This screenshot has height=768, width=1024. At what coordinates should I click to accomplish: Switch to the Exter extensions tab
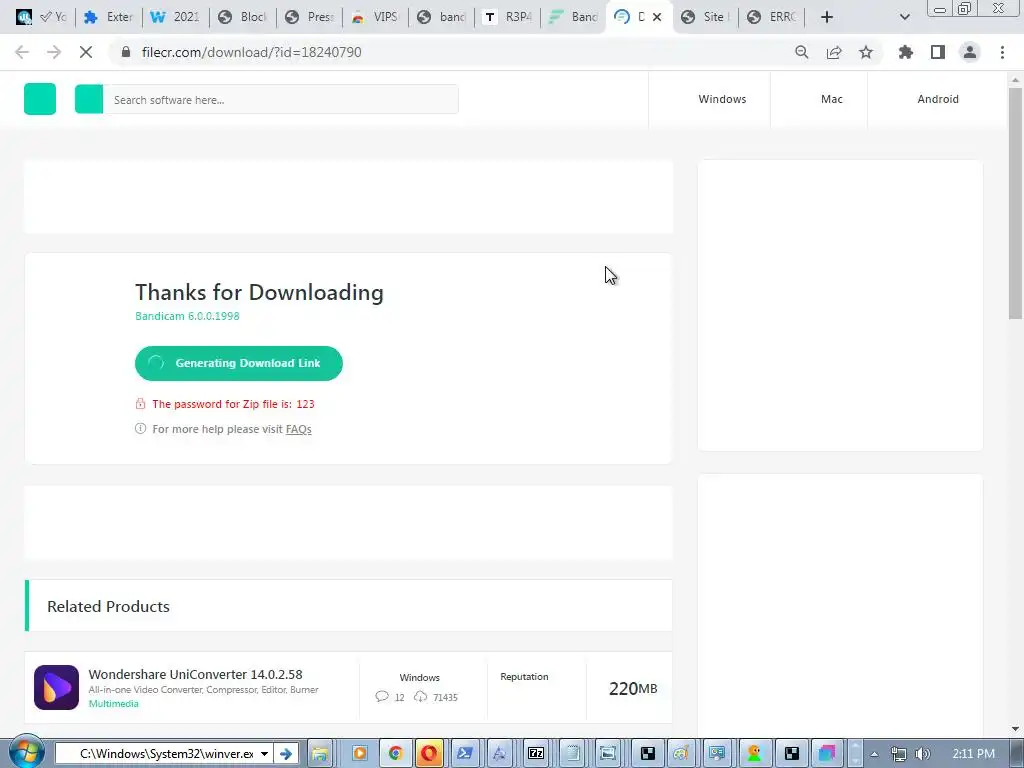pyautogui.click(x=109, y=17)
